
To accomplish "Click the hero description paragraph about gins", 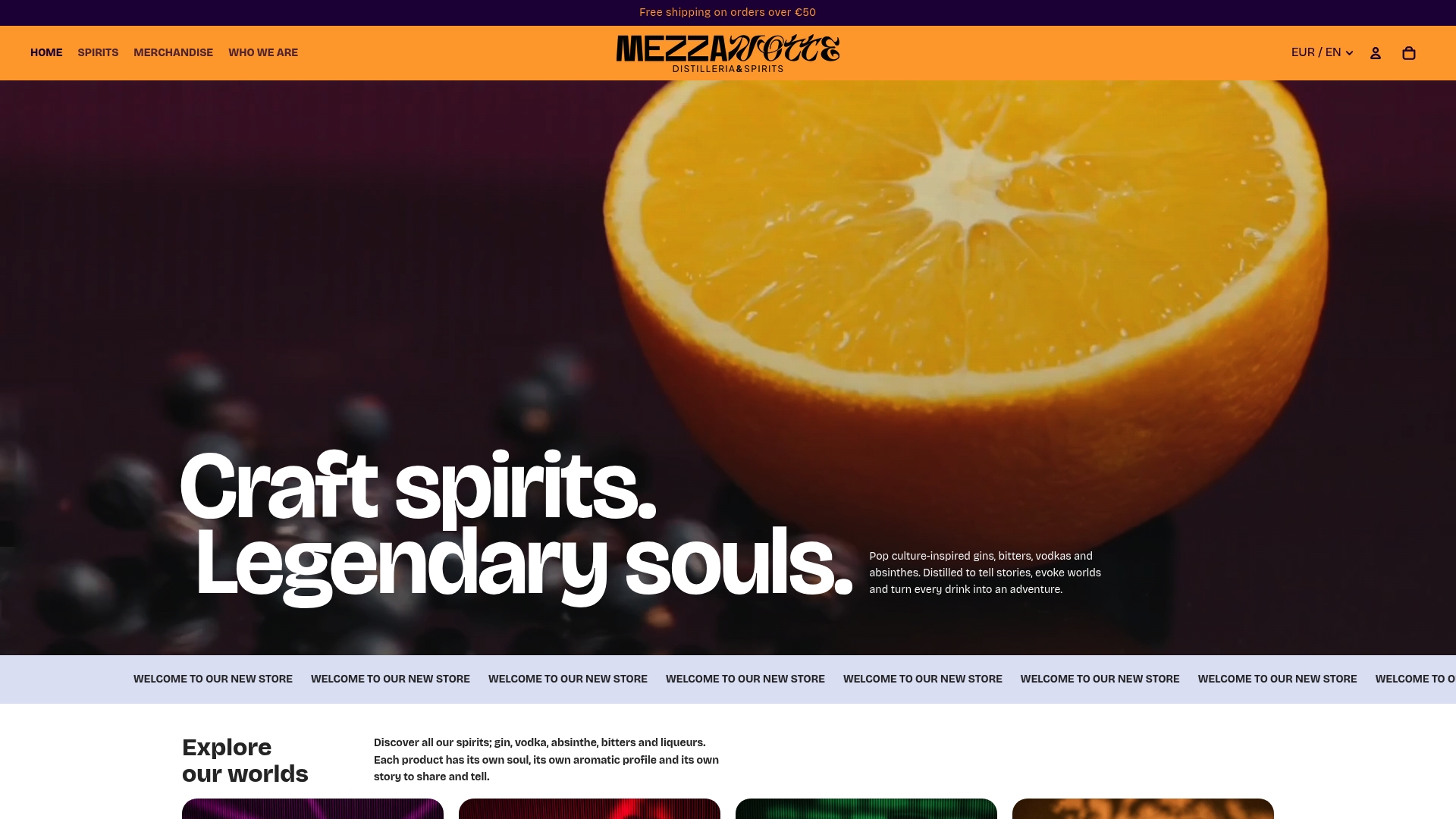I will 985,573.
